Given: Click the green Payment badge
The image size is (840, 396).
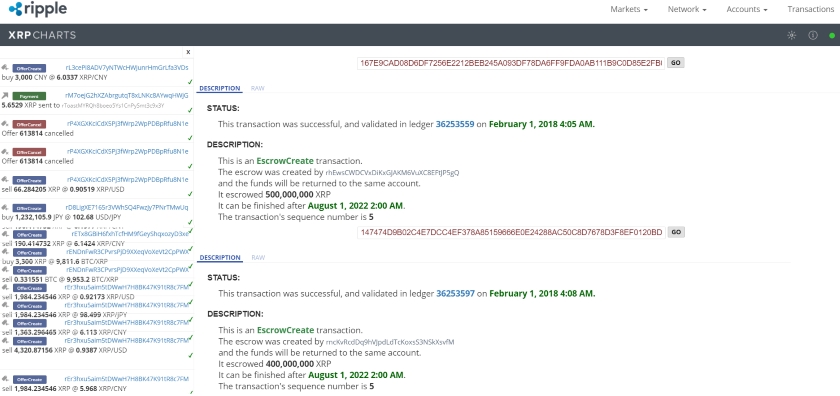Looking at the screenshot, I should pyautogui.click(x=29, y=96).
